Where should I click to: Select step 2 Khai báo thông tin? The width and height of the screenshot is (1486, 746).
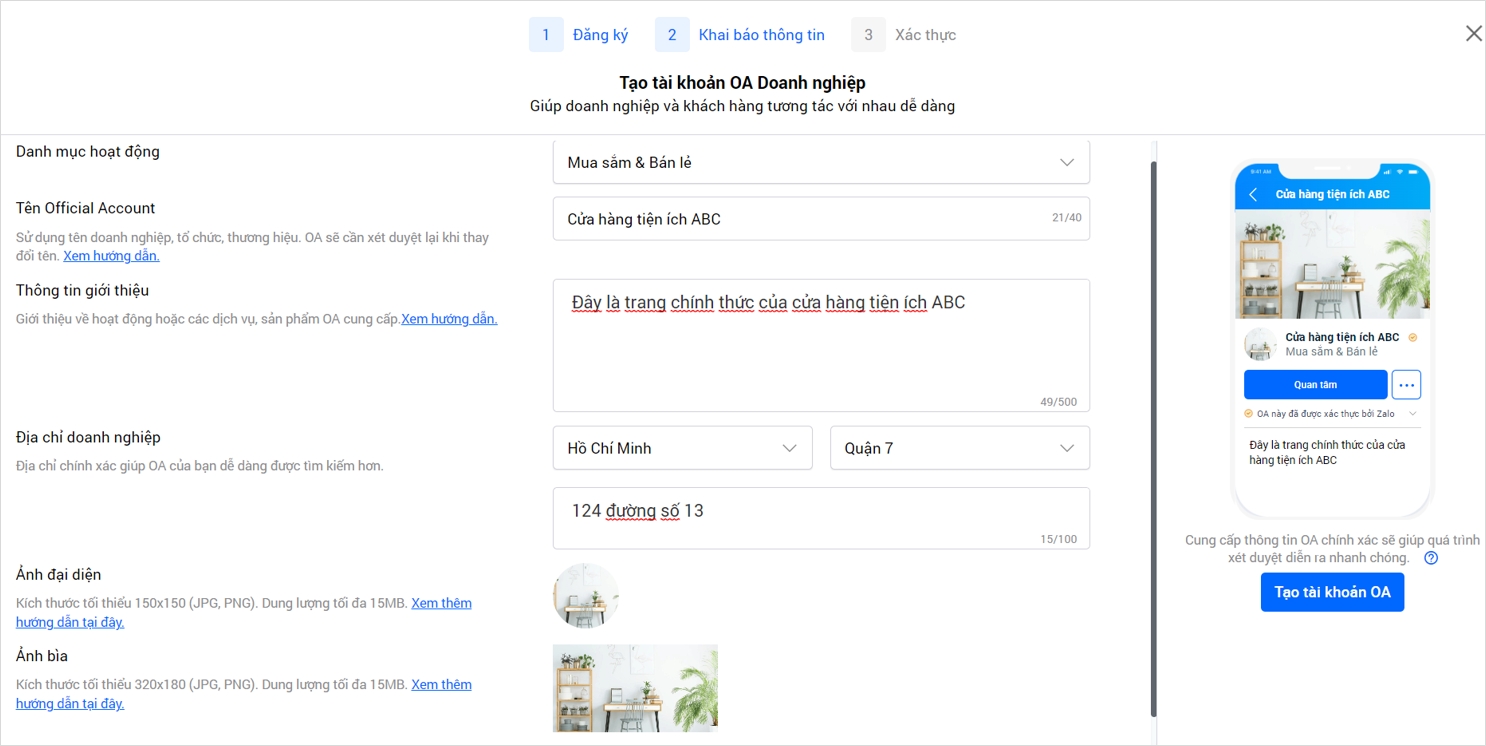(x=740, y=35)
